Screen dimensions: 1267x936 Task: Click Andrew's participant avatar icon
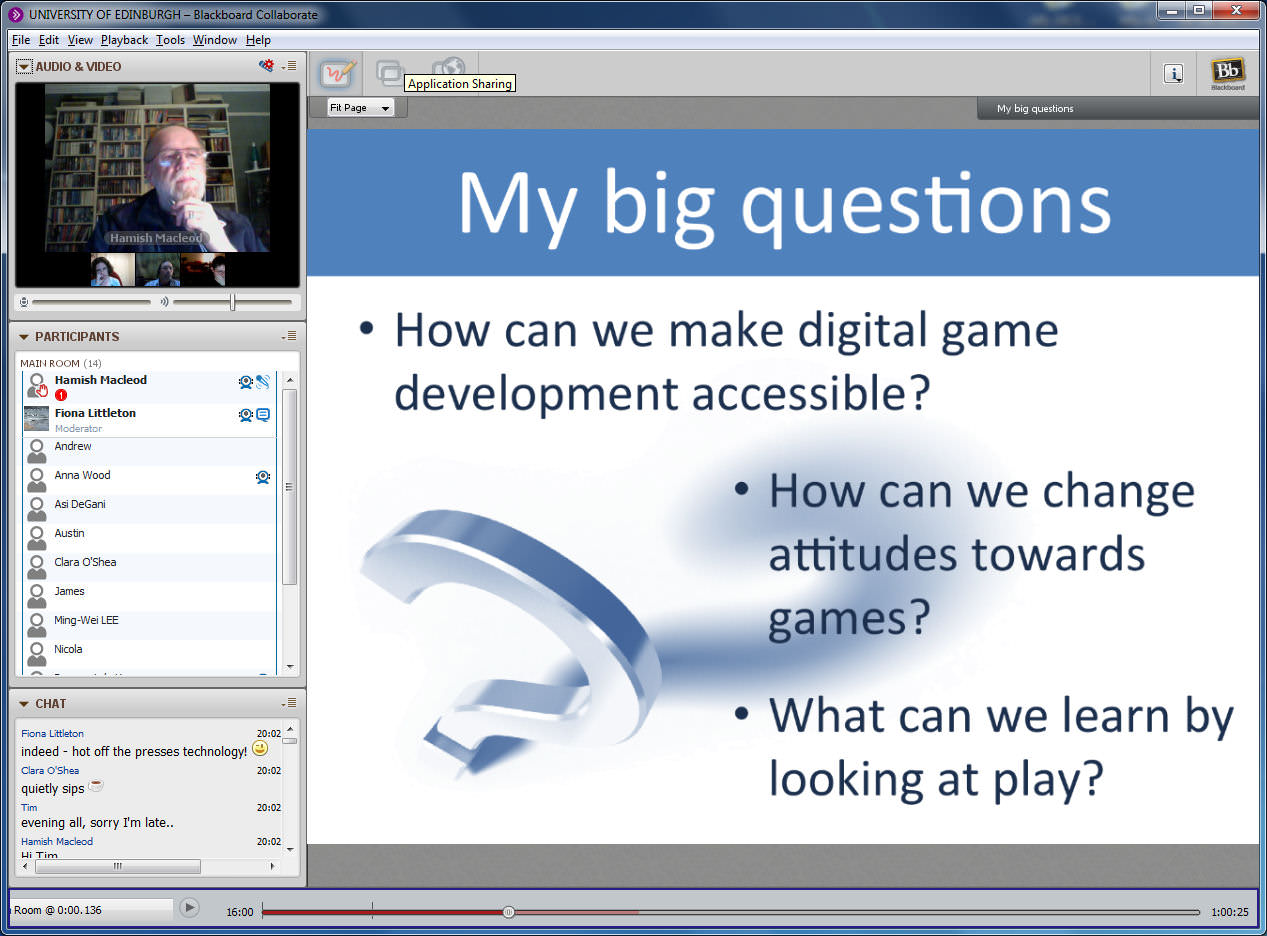pos(37,451)
